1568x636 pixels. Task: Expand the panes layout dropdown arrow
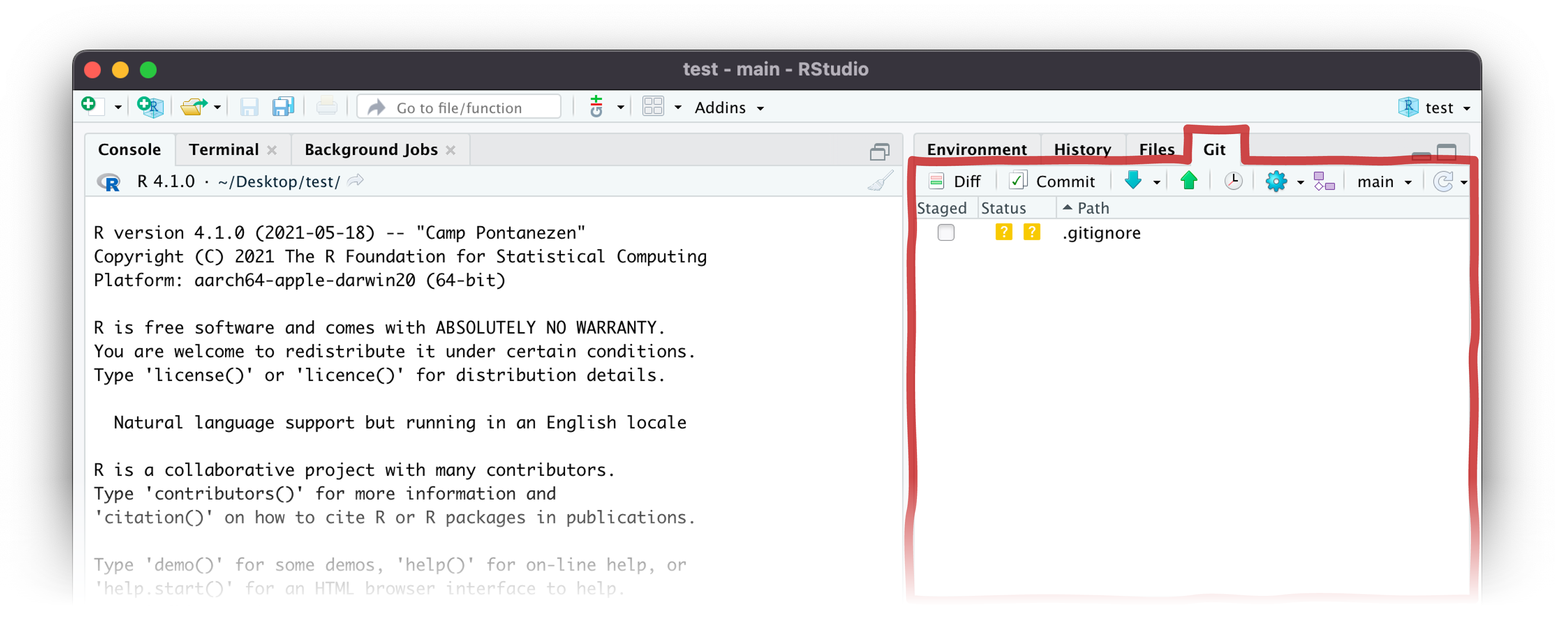(x=677, y=108)
